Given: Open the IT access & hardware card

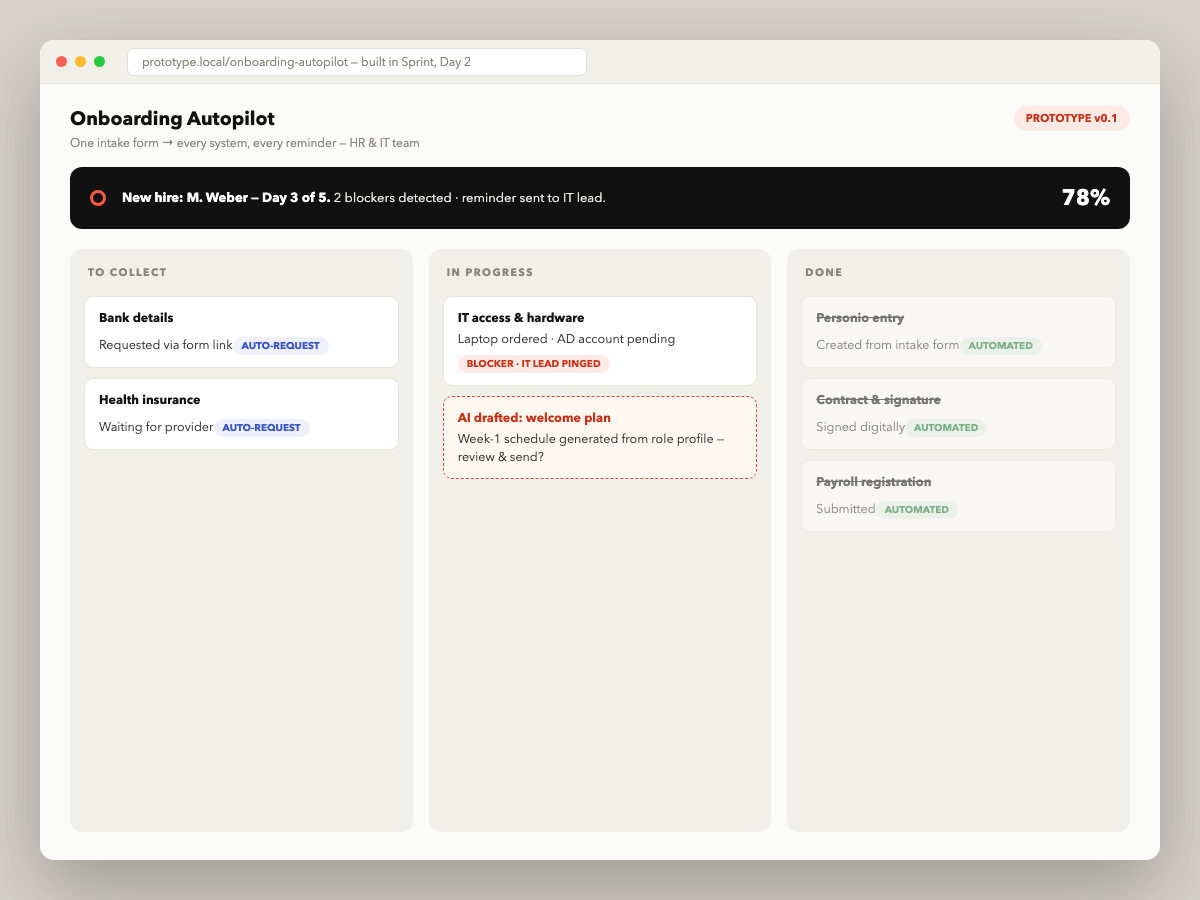Looking at the screenshot, I should pyautogui.click(x=600, y=341).
